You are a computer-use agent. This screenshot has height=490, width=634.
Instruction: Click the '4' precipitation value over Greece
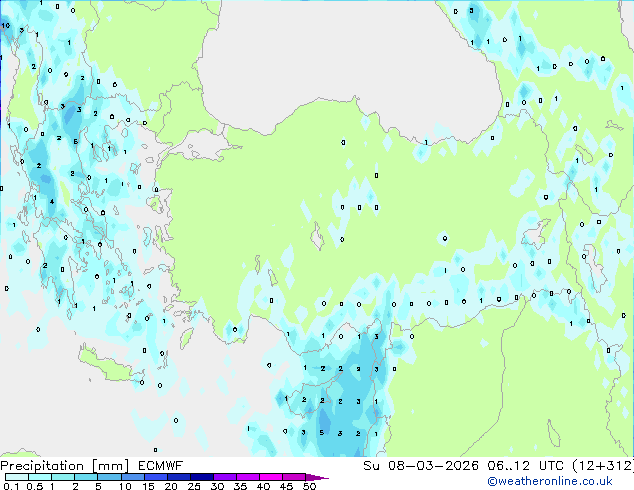52,201
